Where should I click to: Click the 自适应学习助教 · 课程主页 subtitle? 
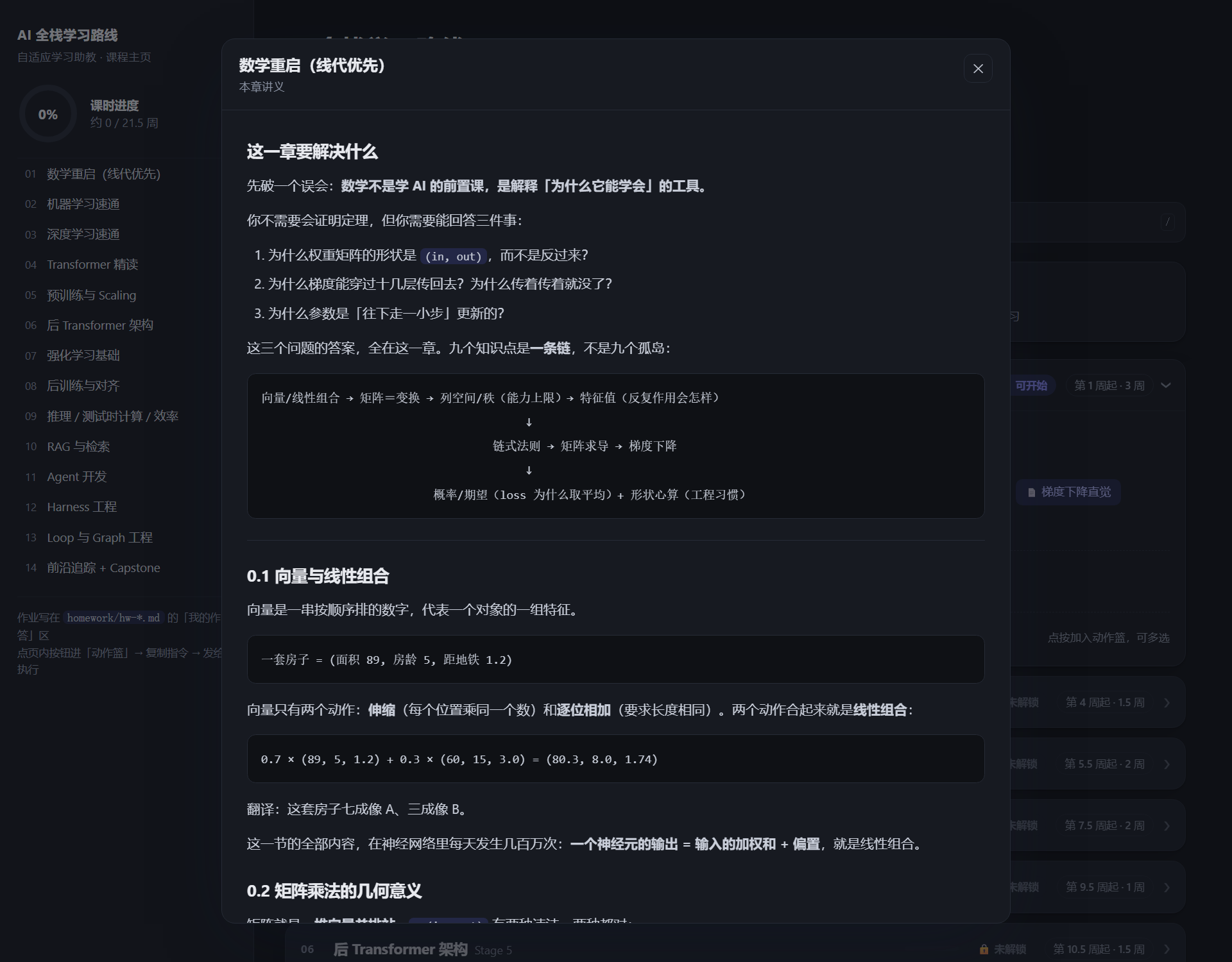coord(84,57)
